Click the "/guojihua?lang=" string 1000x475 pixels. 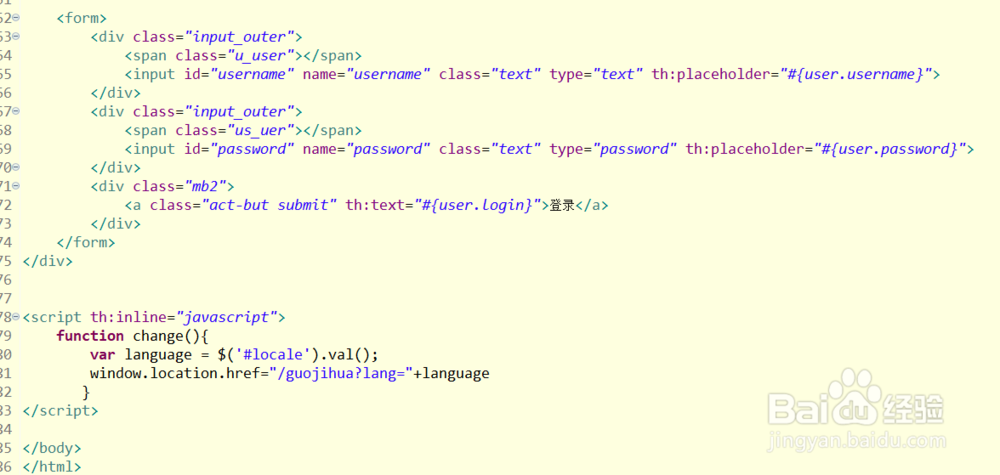tap(341, 373)
